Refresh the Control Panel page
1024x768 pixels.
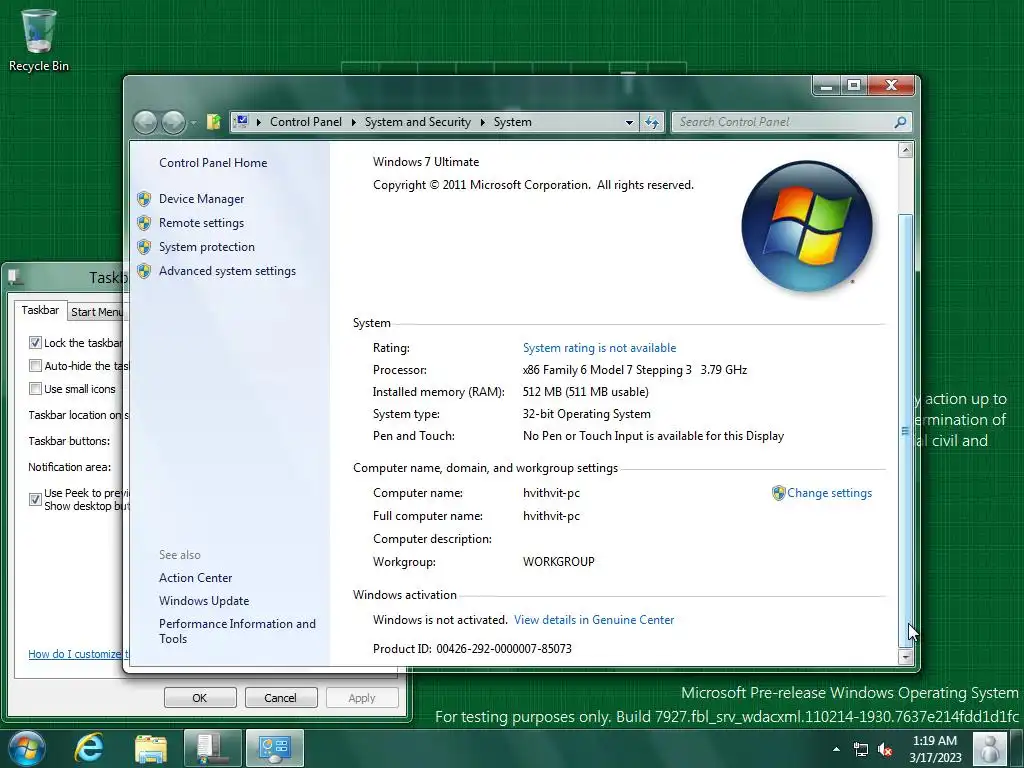click(x=652, y=122)
